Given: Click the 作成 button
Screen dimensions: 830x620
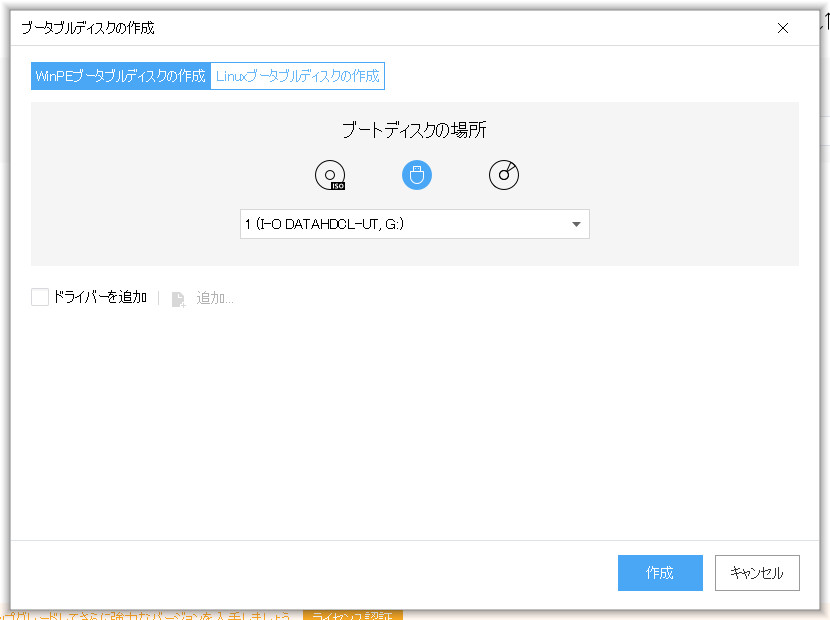Looking at the screenshot, I should point(660,573).
